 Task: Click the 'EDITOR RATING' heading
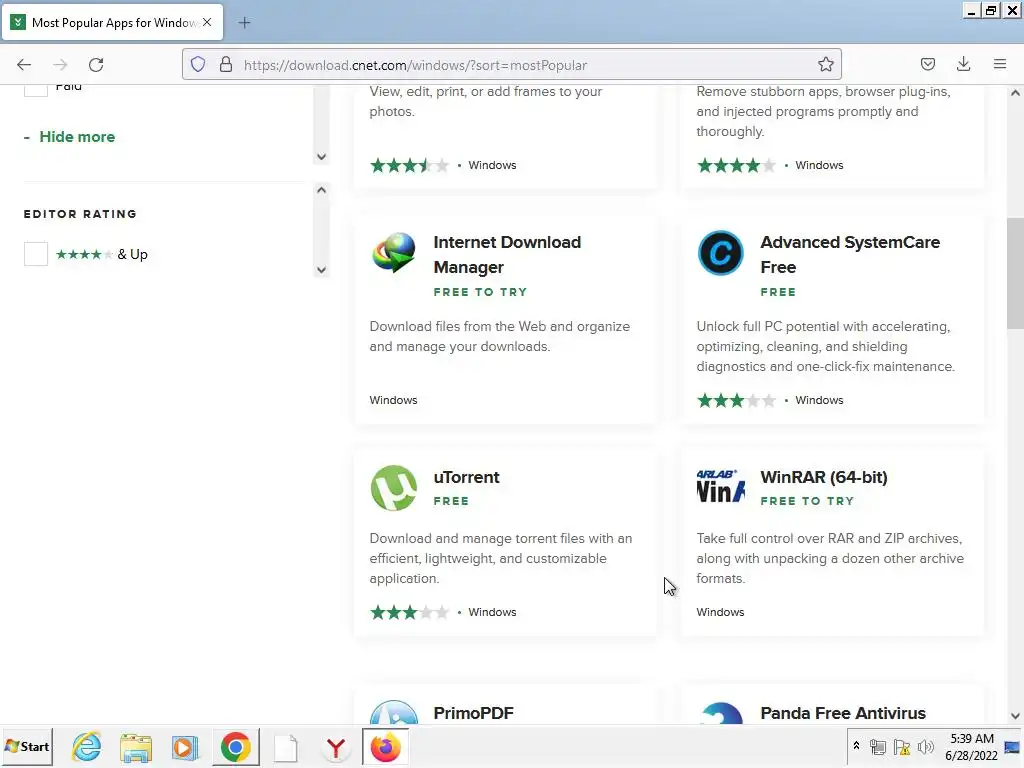tap(80, 214)
